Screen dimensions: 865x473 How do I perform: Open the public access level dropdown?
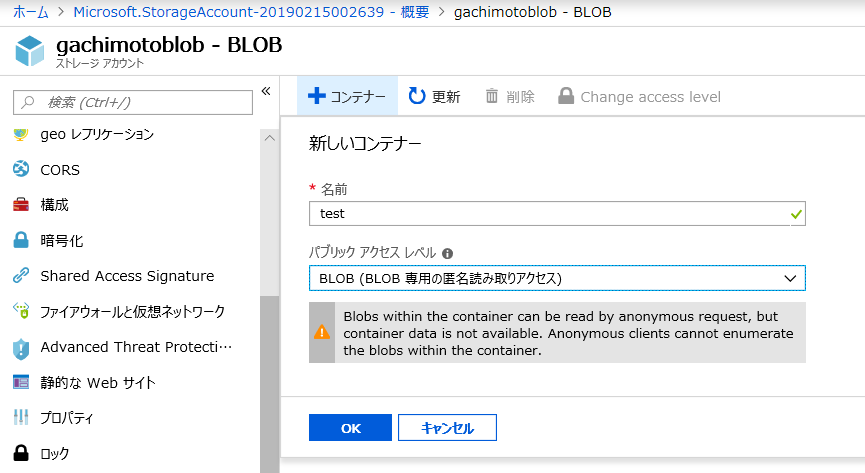557,278
